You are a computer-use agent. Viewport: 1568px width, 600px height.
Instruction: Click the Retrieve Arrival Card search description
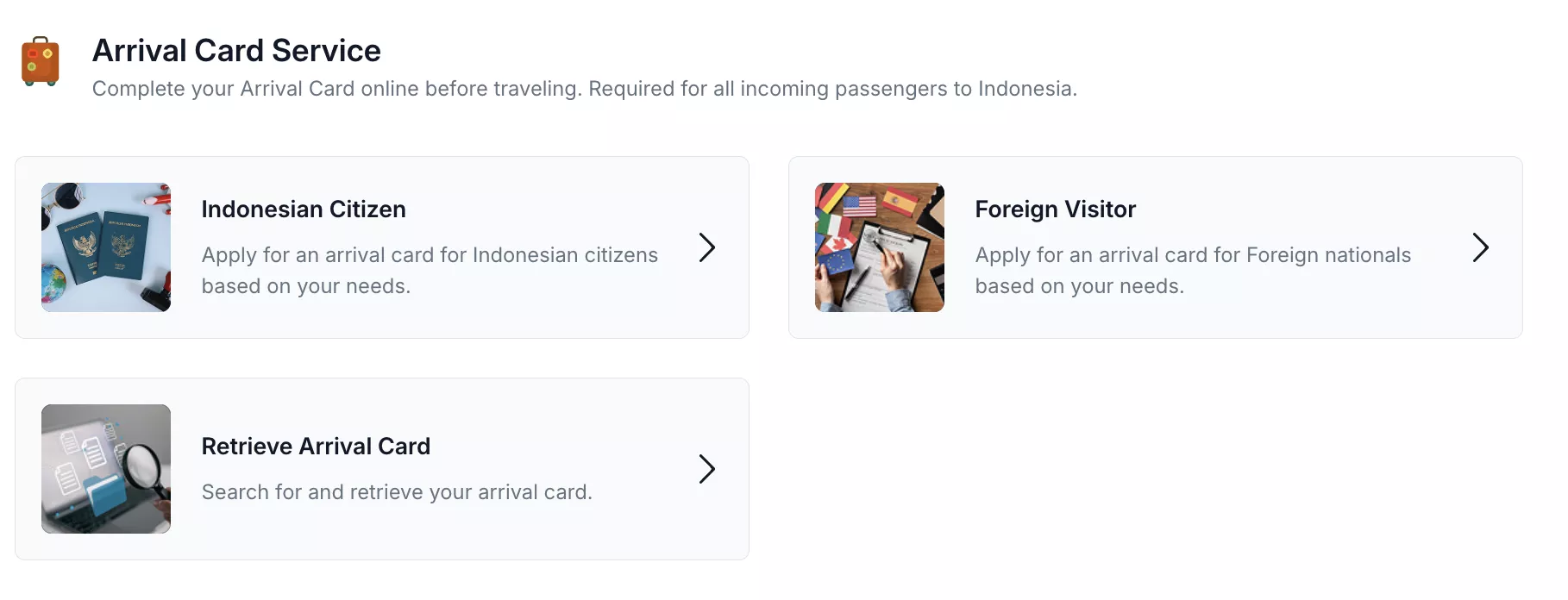[x=397, y=491]
